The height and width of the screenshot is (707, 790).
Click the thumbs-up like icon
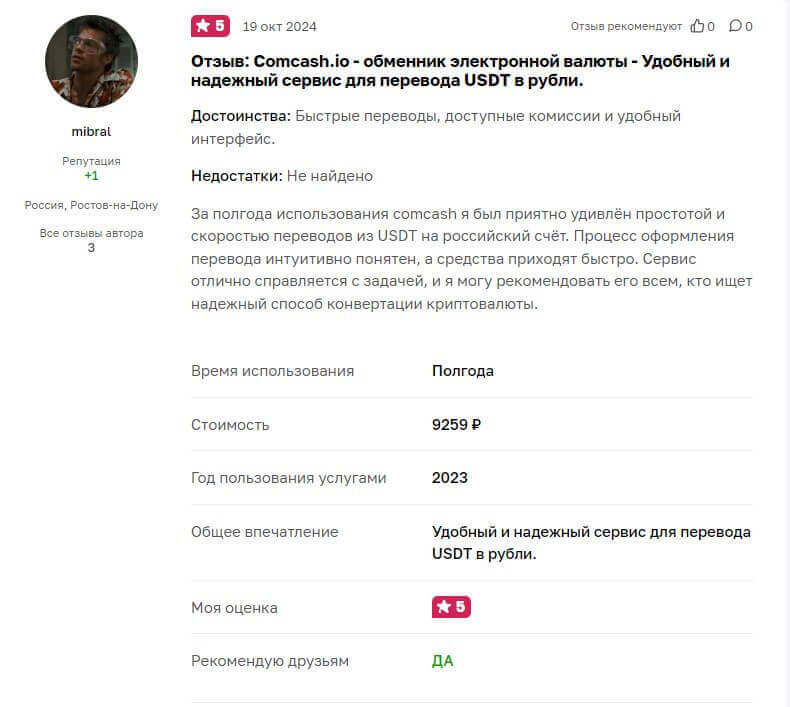pos(697,26)
